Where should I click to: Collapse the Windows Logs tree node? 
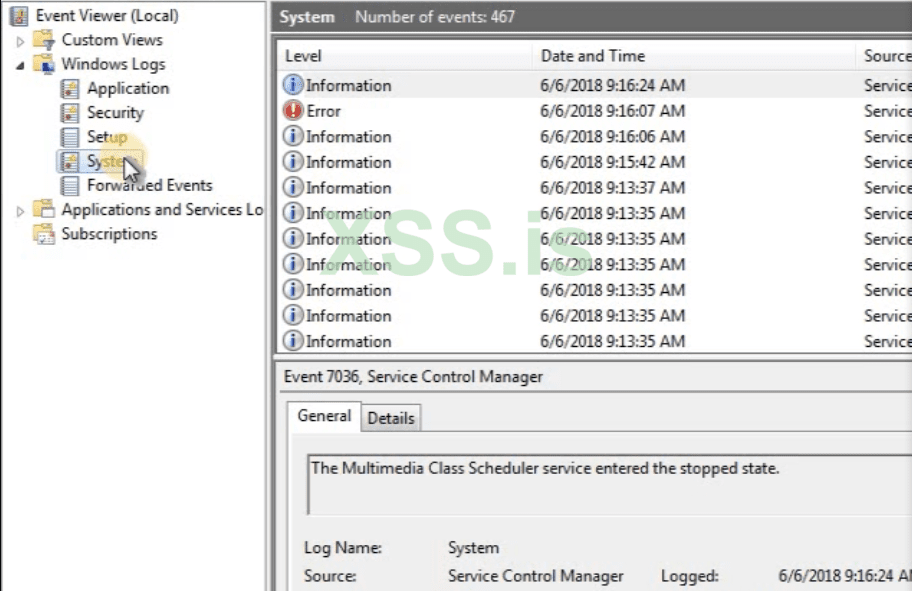click(20, 65)
